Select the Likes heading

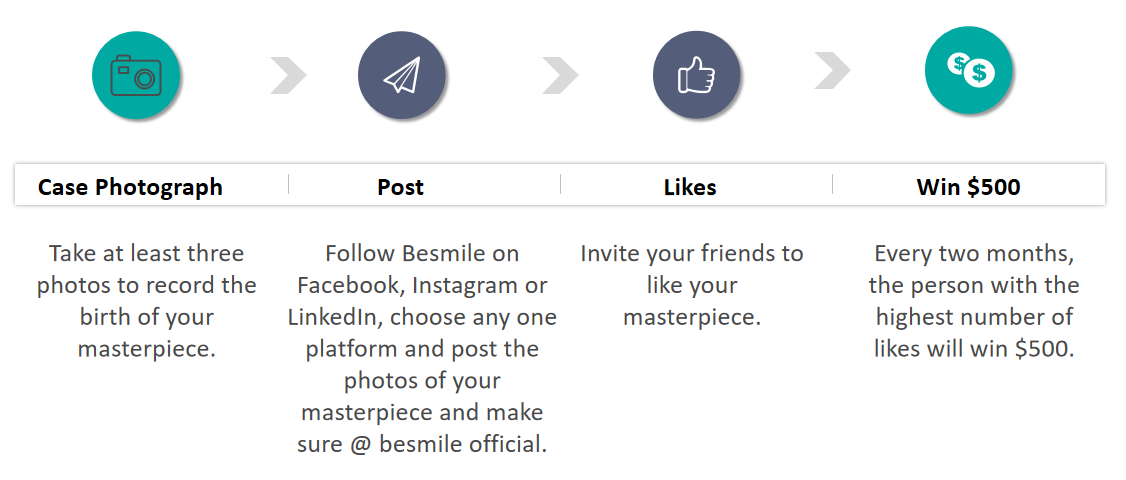(689, 188)
